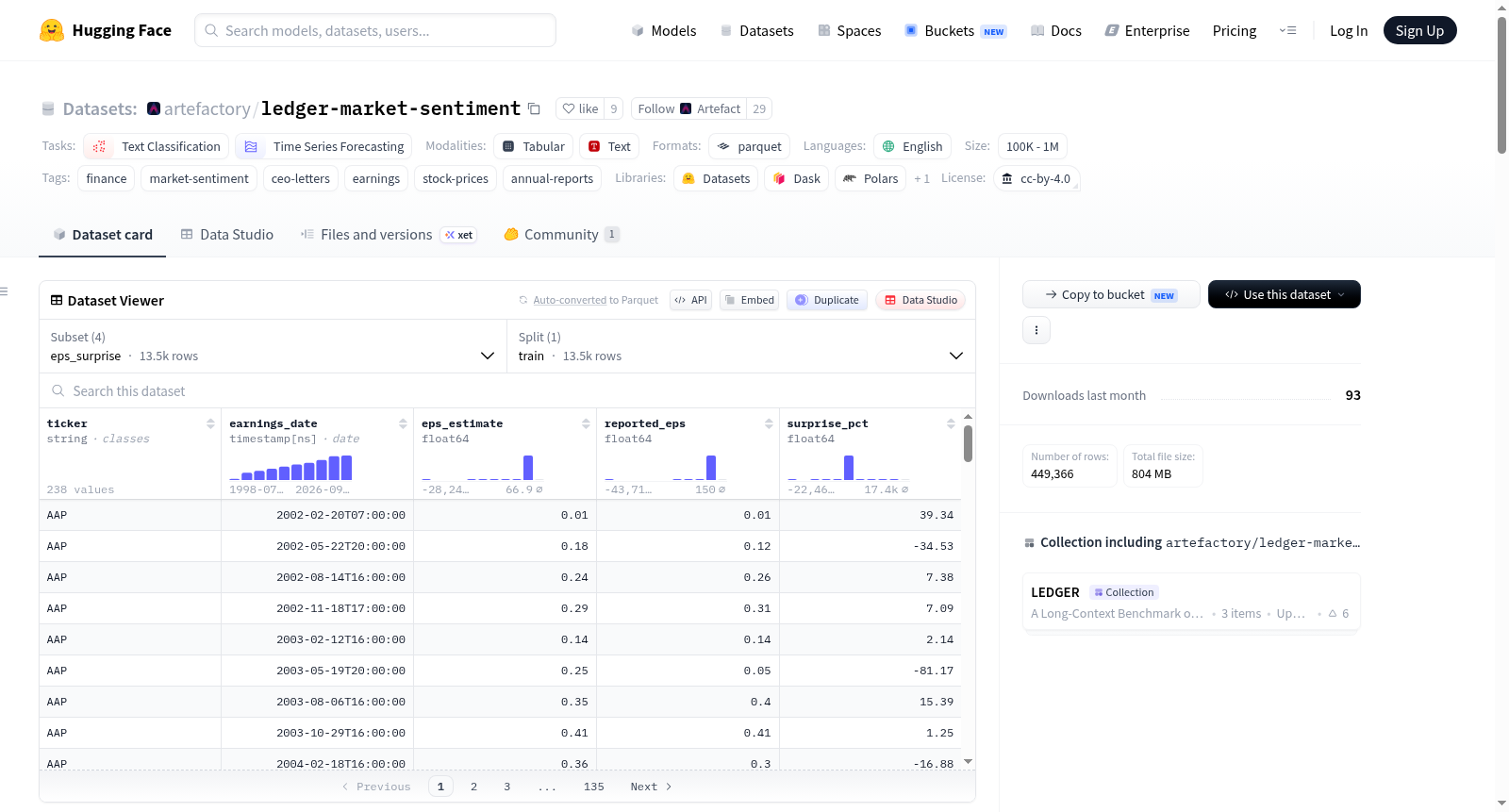Show the additional +1 libraries
The image size is (1509, 812).
point(921,178)
